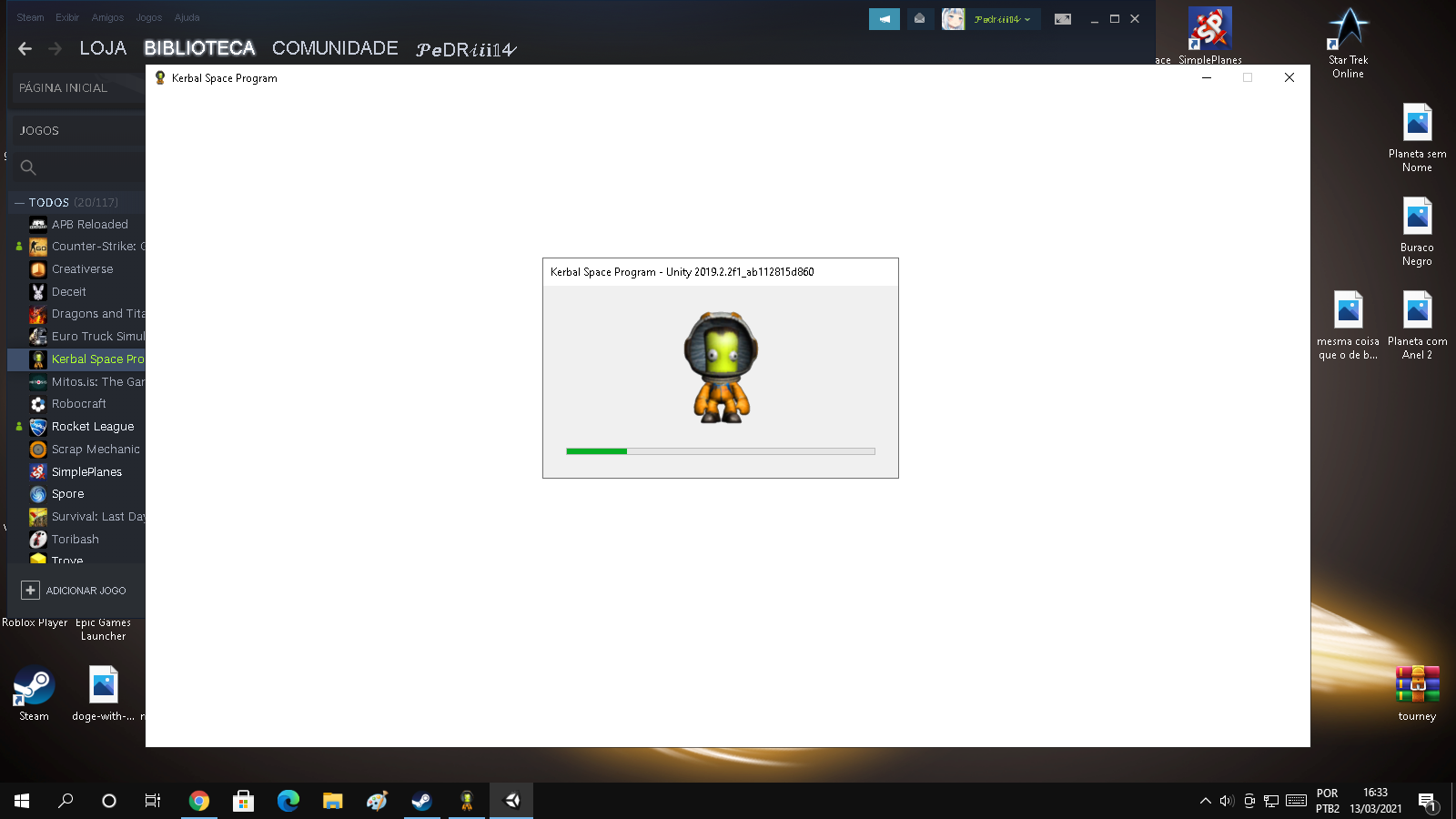Show hidden system tray icons chevron

[1206, 801]
